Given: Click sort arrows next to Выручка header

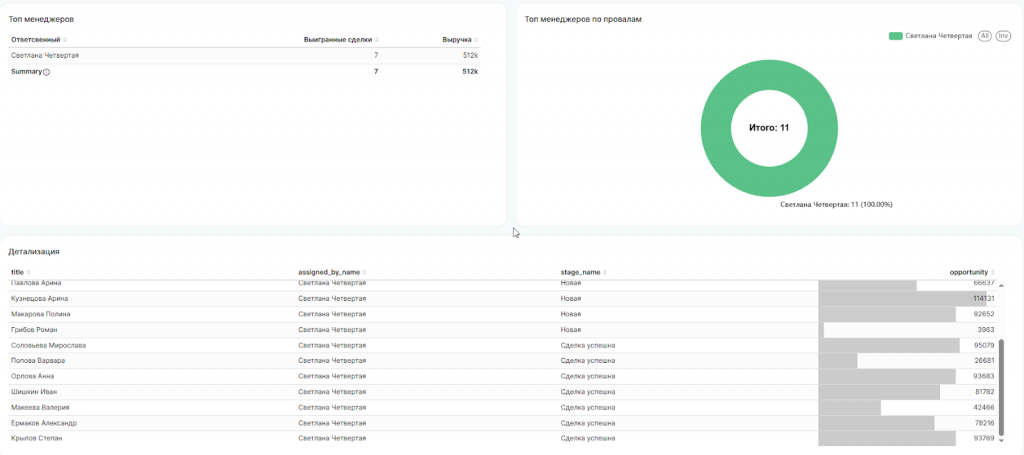Looking at the screenshot, I should coord(477,40).
